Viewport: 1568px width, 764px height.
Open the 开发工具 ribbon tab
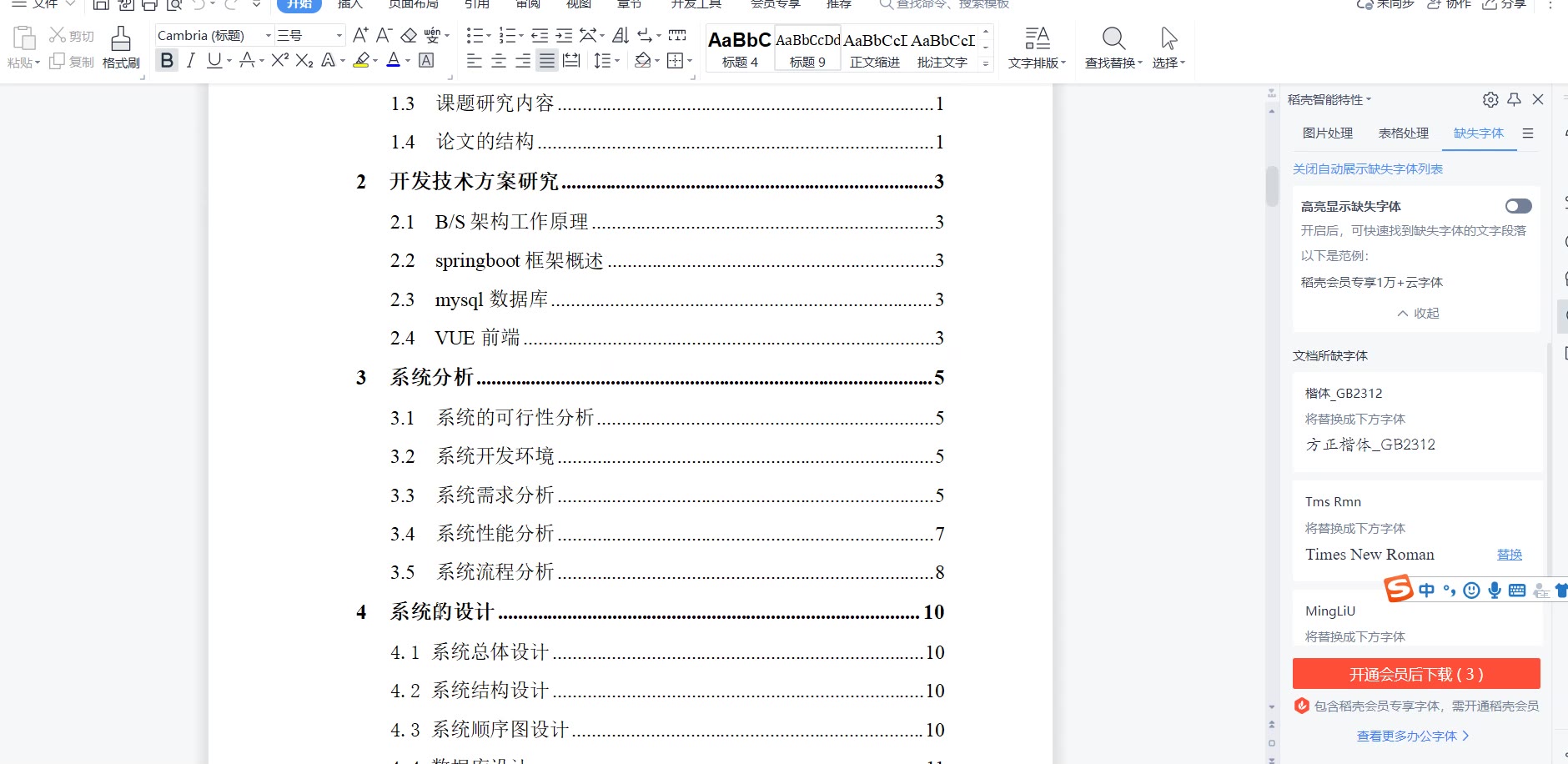click(696, 4)
